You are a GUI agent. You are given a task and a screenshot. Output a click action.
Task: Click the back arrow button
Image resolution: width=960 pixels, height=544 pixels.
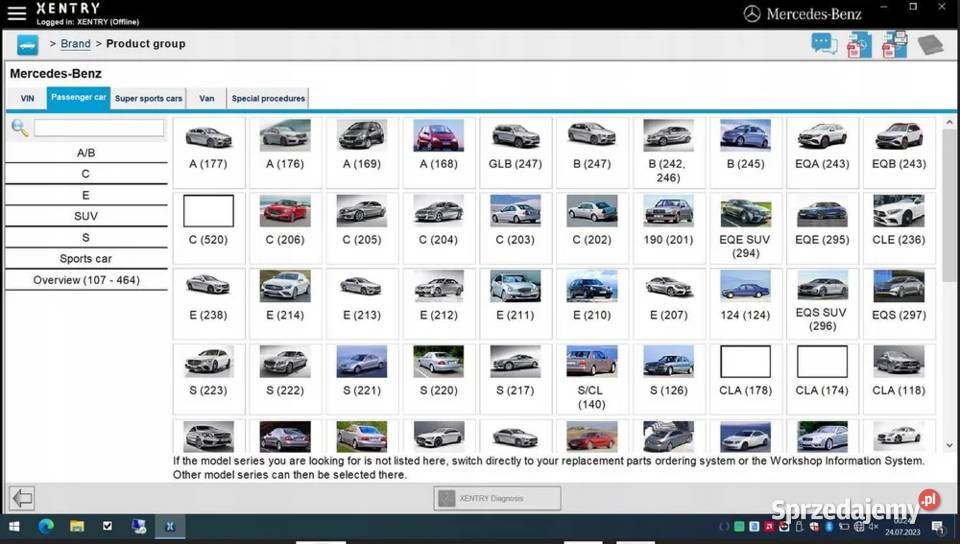pyautogui.click(x=22, y=497)
